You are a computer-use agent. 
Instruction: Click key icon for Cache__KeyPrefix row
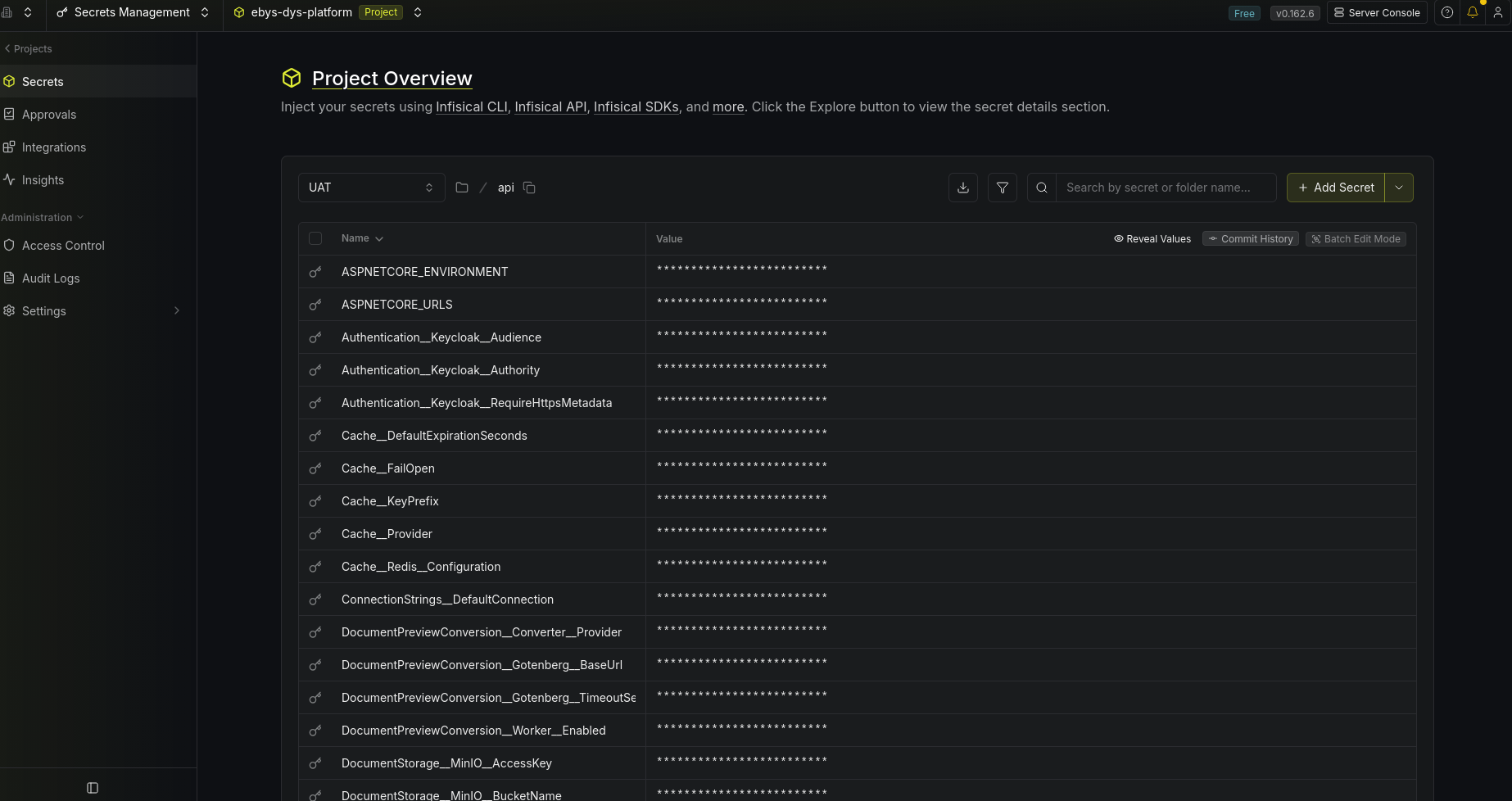pos(315,501)
